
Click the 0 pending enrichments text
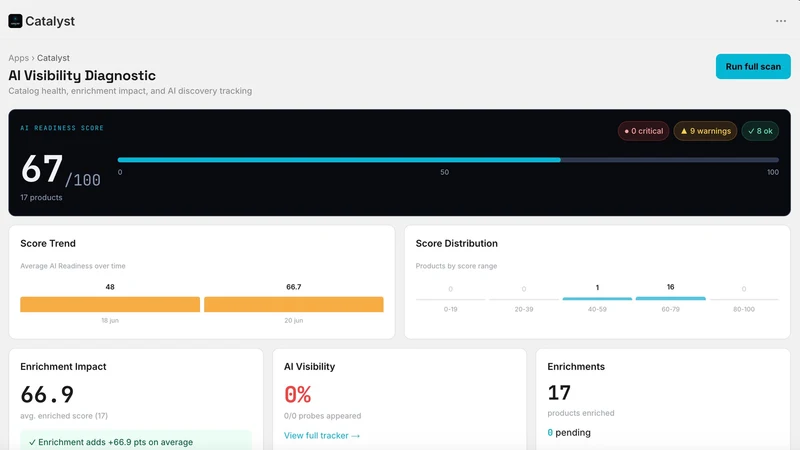coord(569,433)
